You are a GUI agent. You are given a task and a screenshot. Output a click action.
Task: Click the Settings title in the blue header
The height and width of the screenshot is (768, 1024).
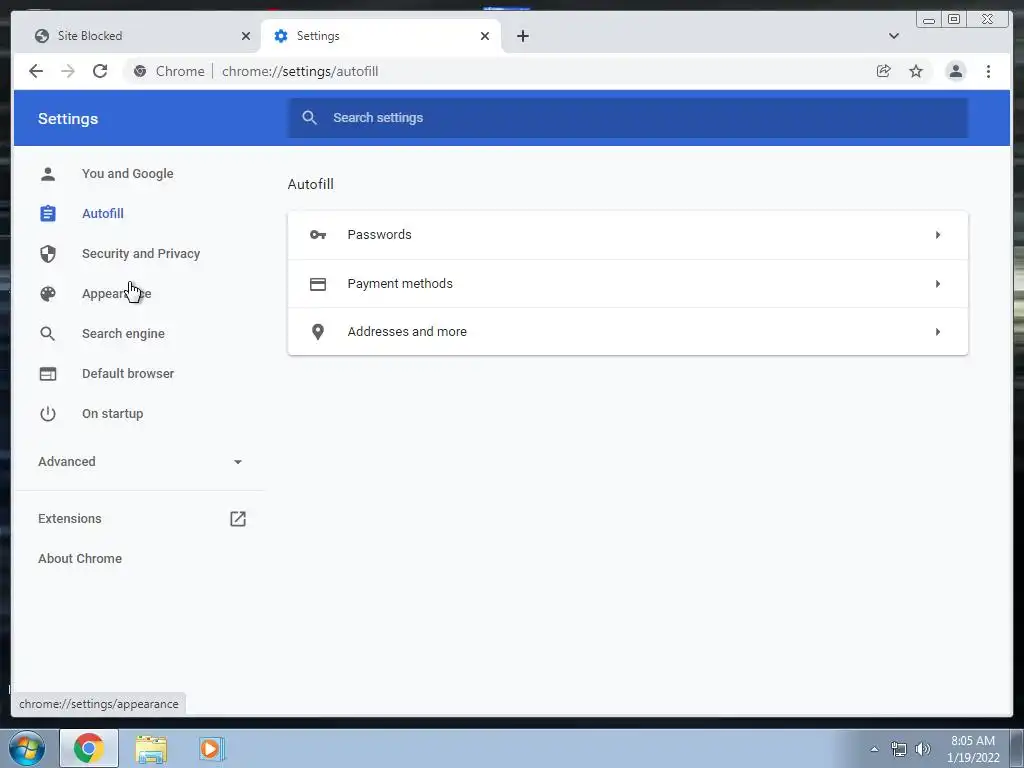point(68,119)
